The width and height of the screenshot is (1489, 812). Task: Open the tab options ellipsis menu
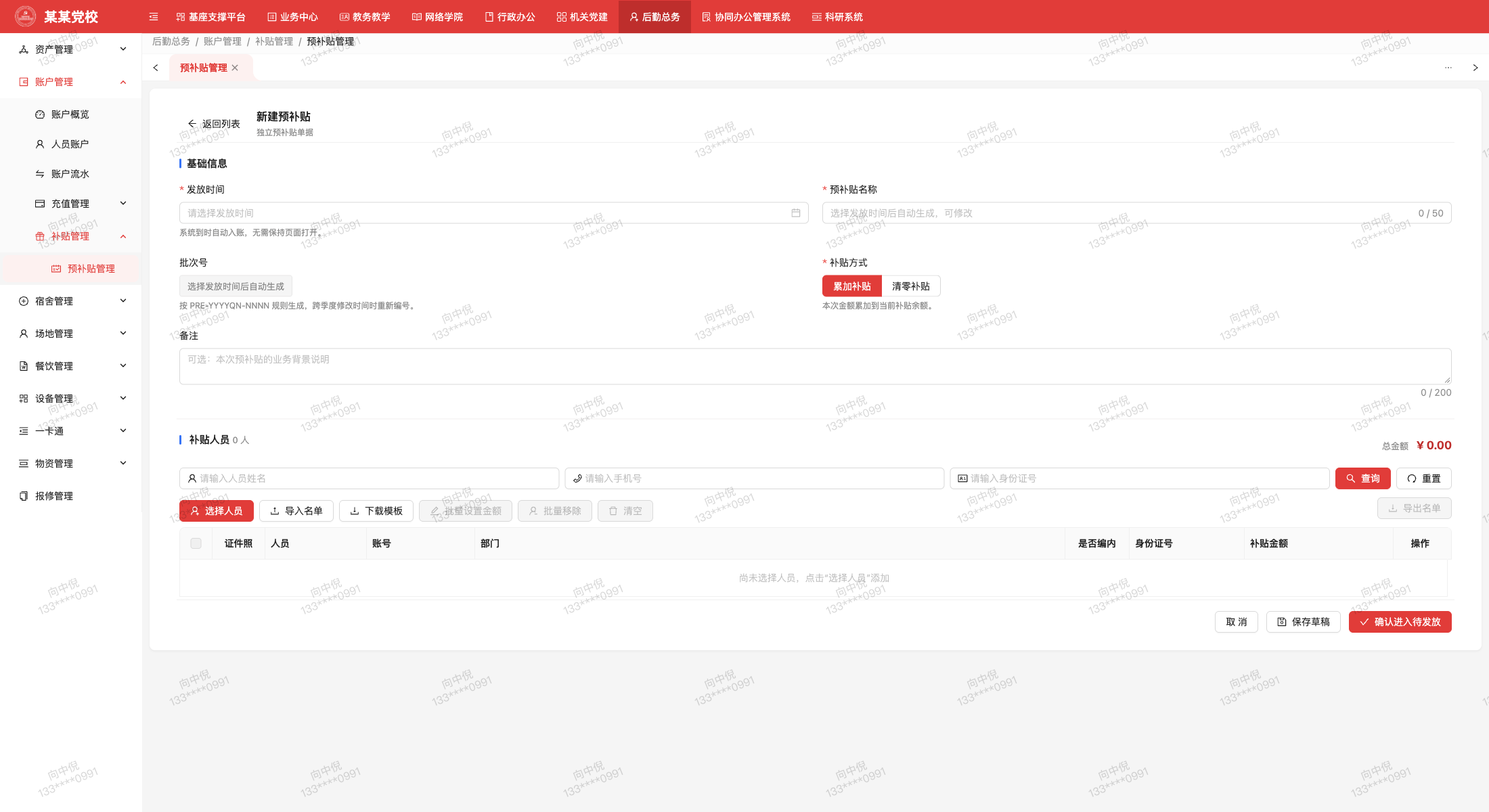tap(1448, 68)
